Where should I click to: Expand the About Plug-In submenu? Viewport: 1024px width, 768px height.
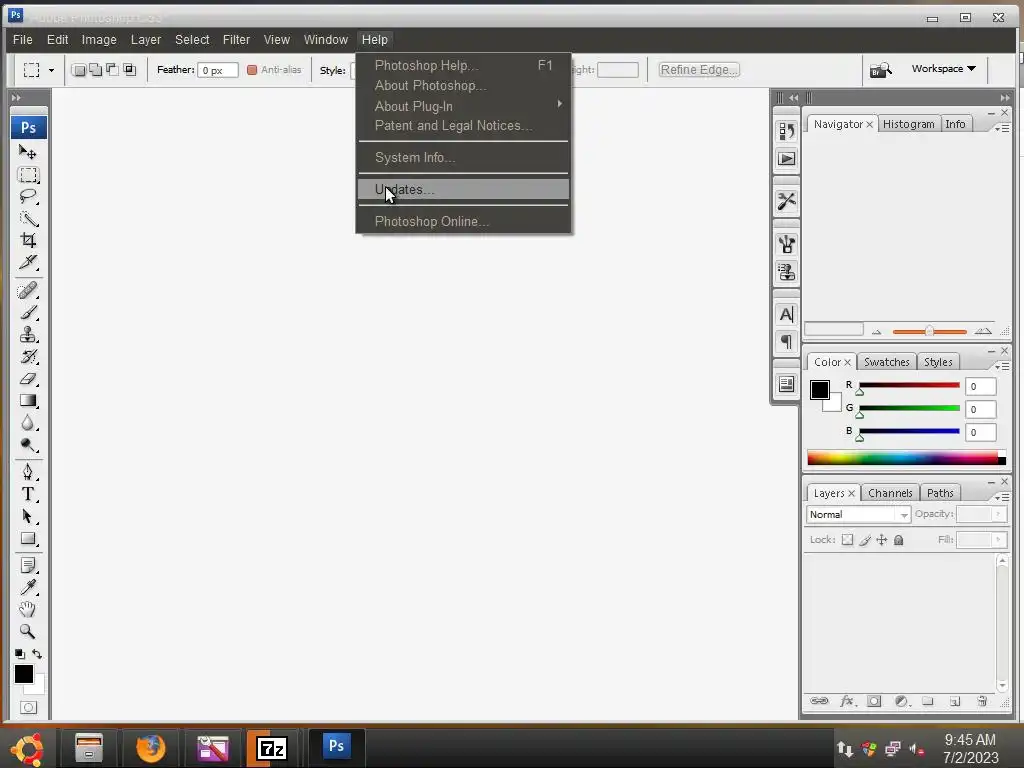(x=463, y=106)
